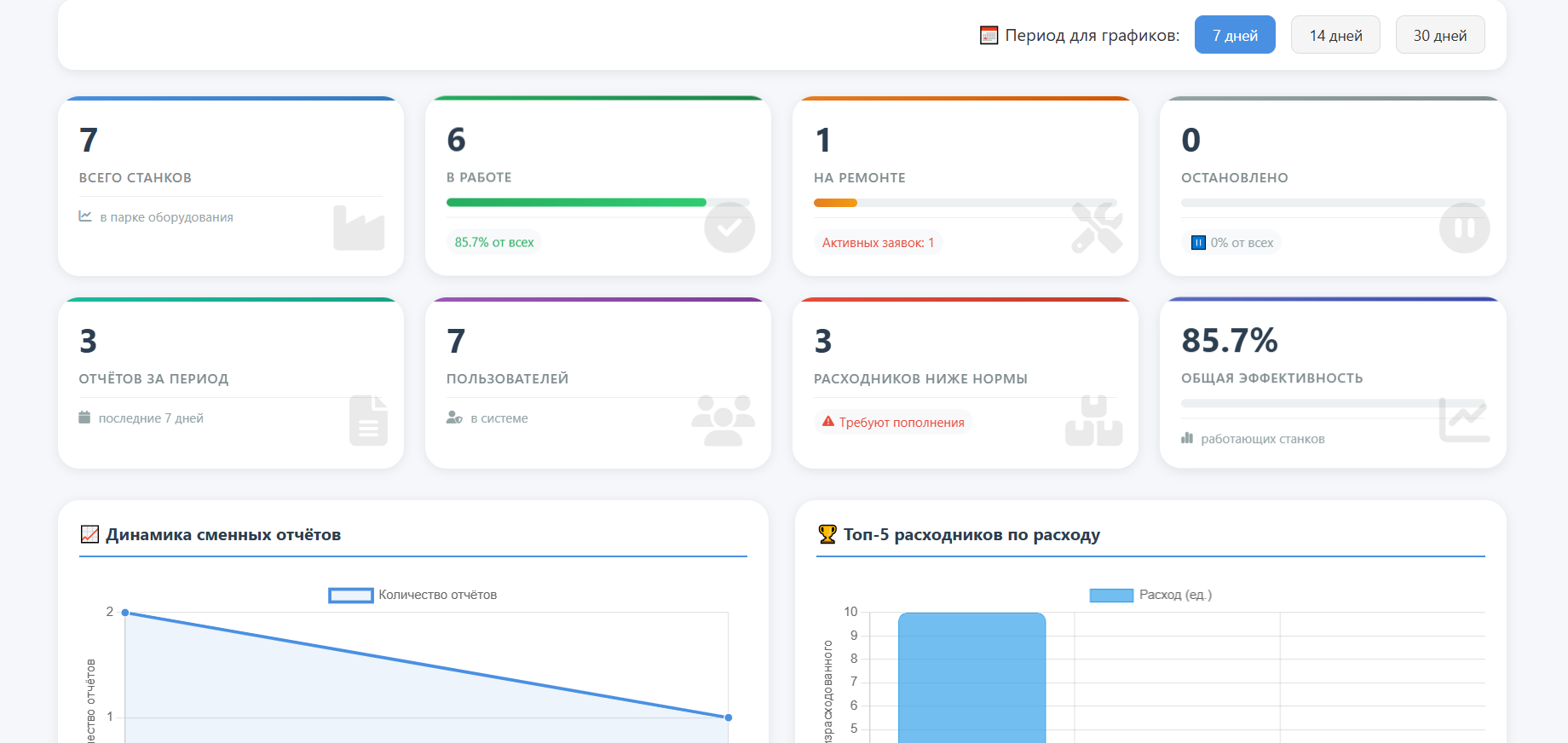Viewport: 1568px width, 743px height.
Task: Click the работающих станков text
Action: pyautogui.click(x=1262, y=439)
